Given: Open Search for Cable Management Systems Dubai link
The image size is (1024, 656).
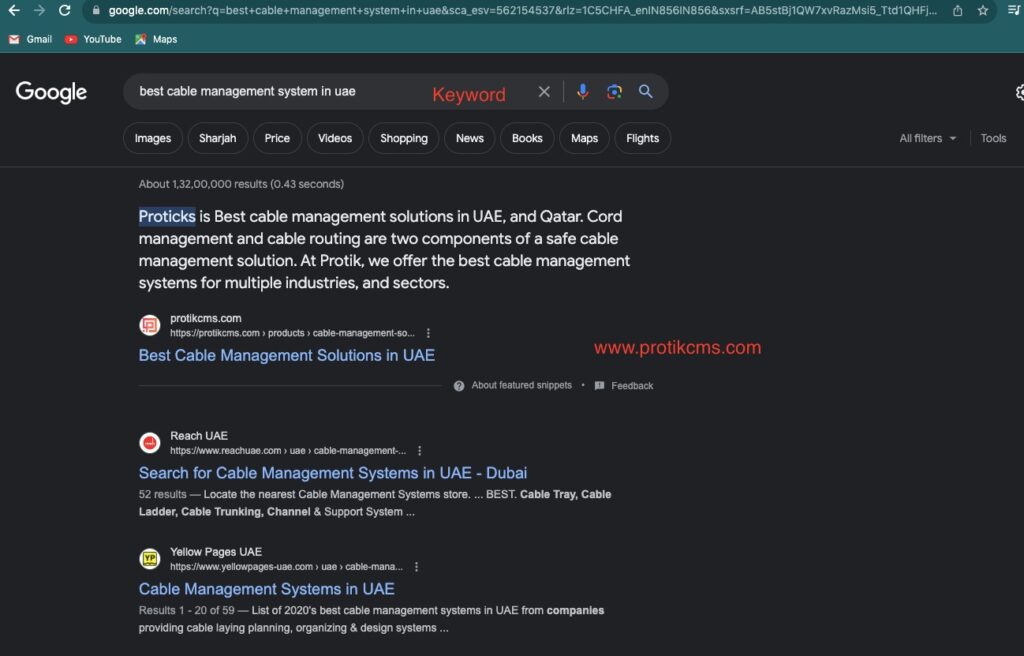Looking at the screenshot, I should coord(333,473).
